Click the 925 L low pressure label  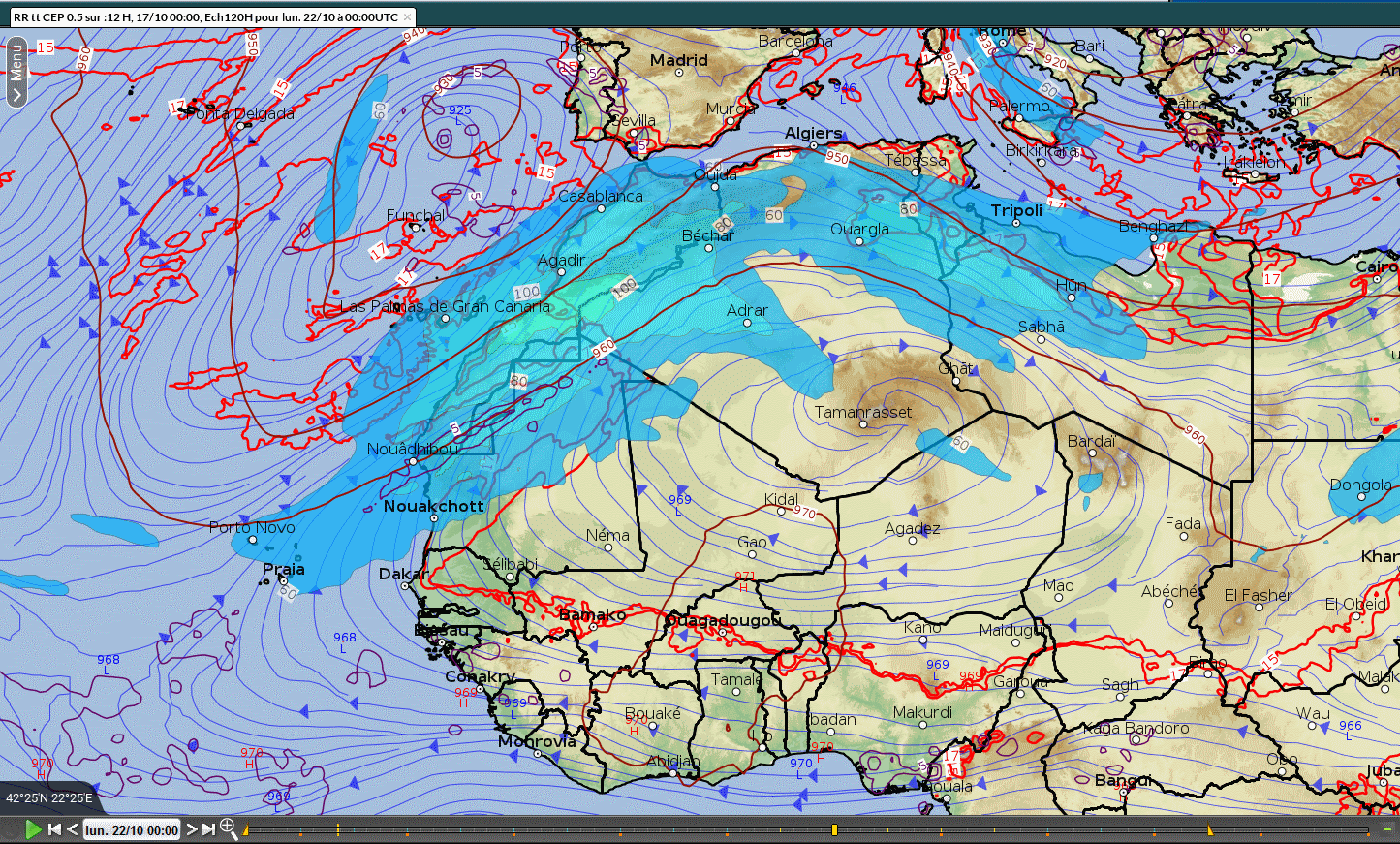(459, 113)
